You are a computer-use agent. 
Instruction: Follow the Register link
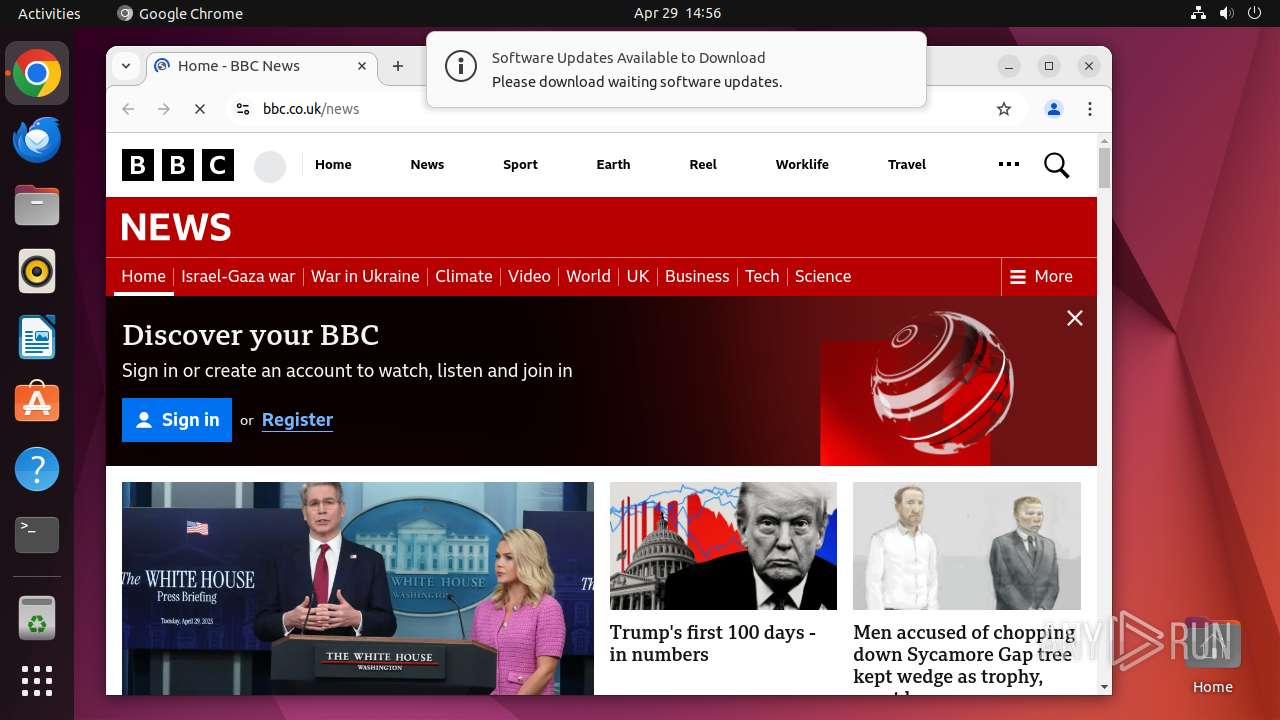point(297,420)
